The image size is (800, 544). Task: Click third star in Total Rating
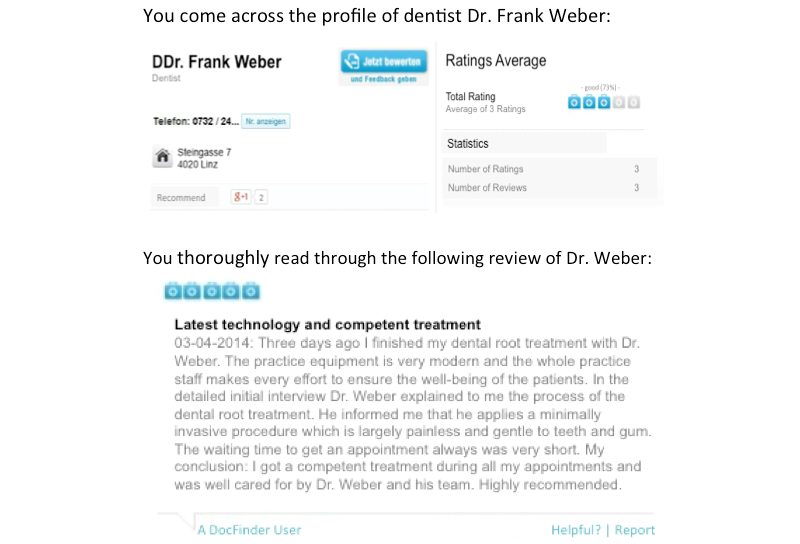click(x=604, y=102)
